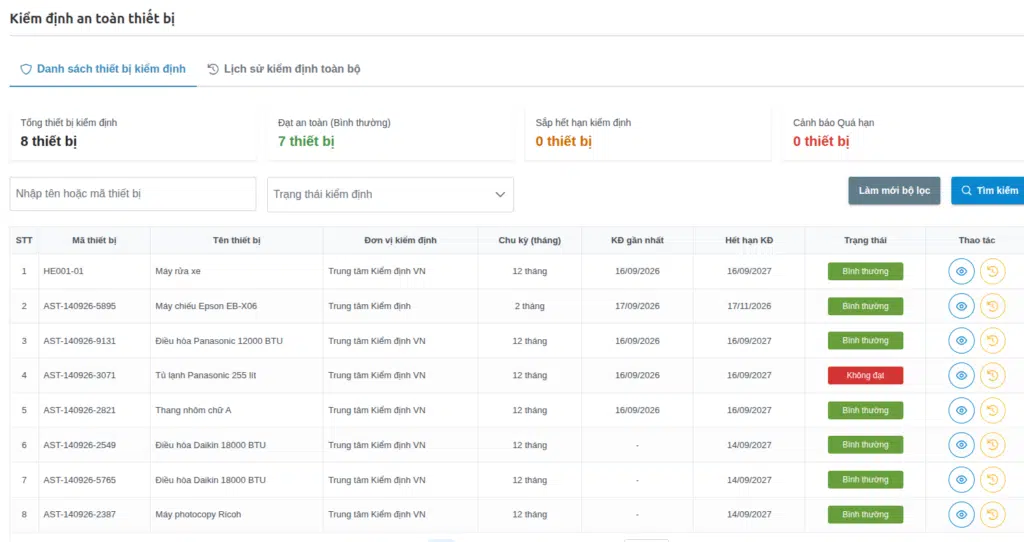Click Tên thiết bị column header
The width and height of the screenshot is (1024, 542).
[x=236, y=240]
